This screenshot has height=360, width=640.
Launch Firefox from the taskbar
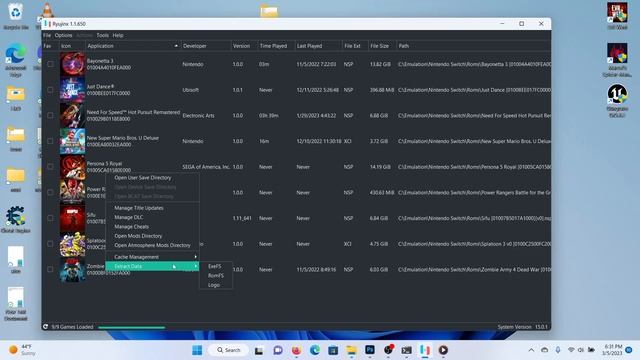click(296, 350)
